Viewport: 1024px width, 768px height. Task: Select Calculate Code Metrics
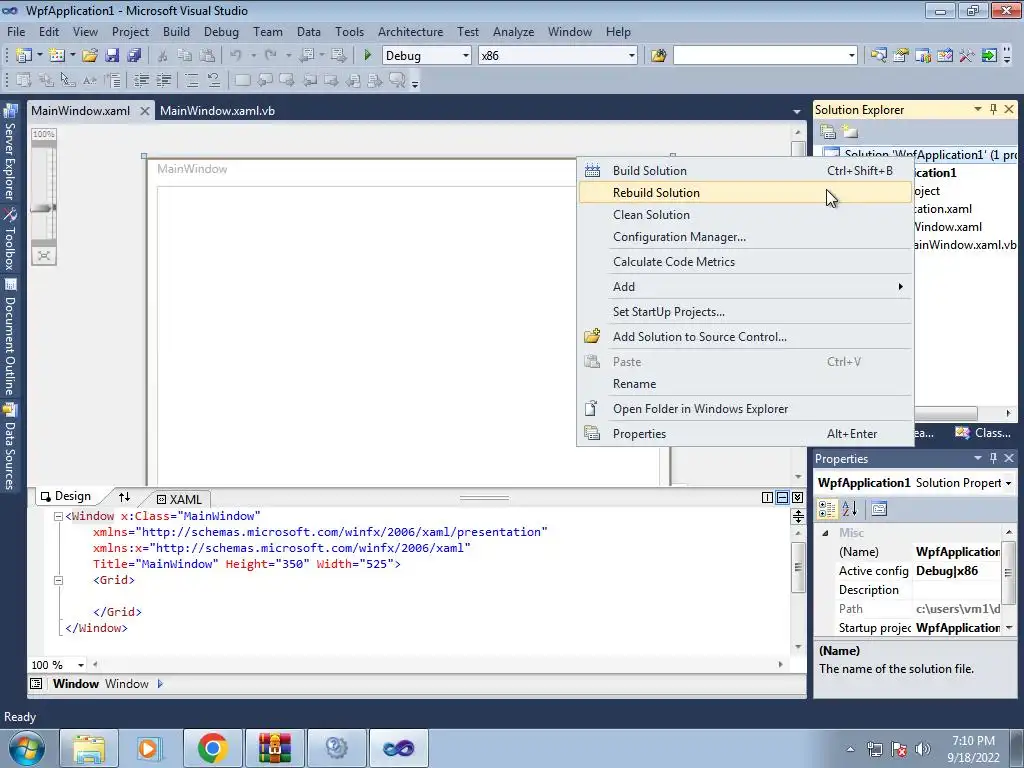click(x=744, y=262)
